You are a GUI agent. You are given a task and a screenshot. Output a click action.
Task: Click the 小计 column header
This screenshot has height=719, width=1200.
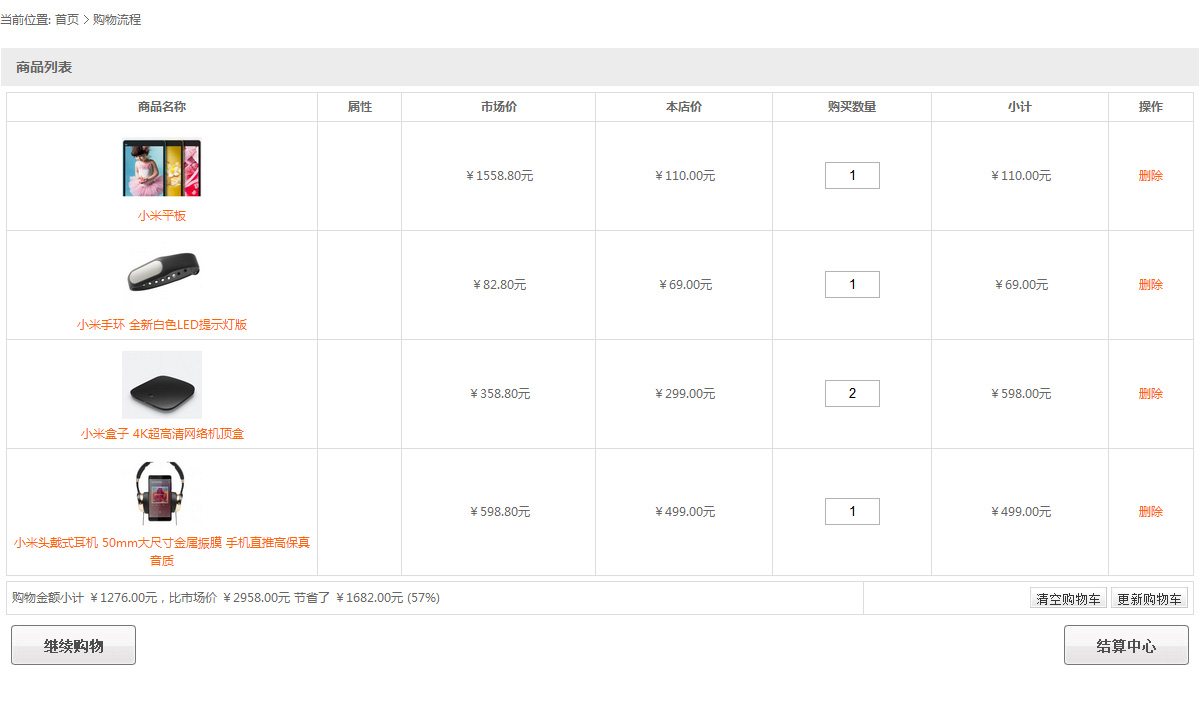[x=1020, y=107]
